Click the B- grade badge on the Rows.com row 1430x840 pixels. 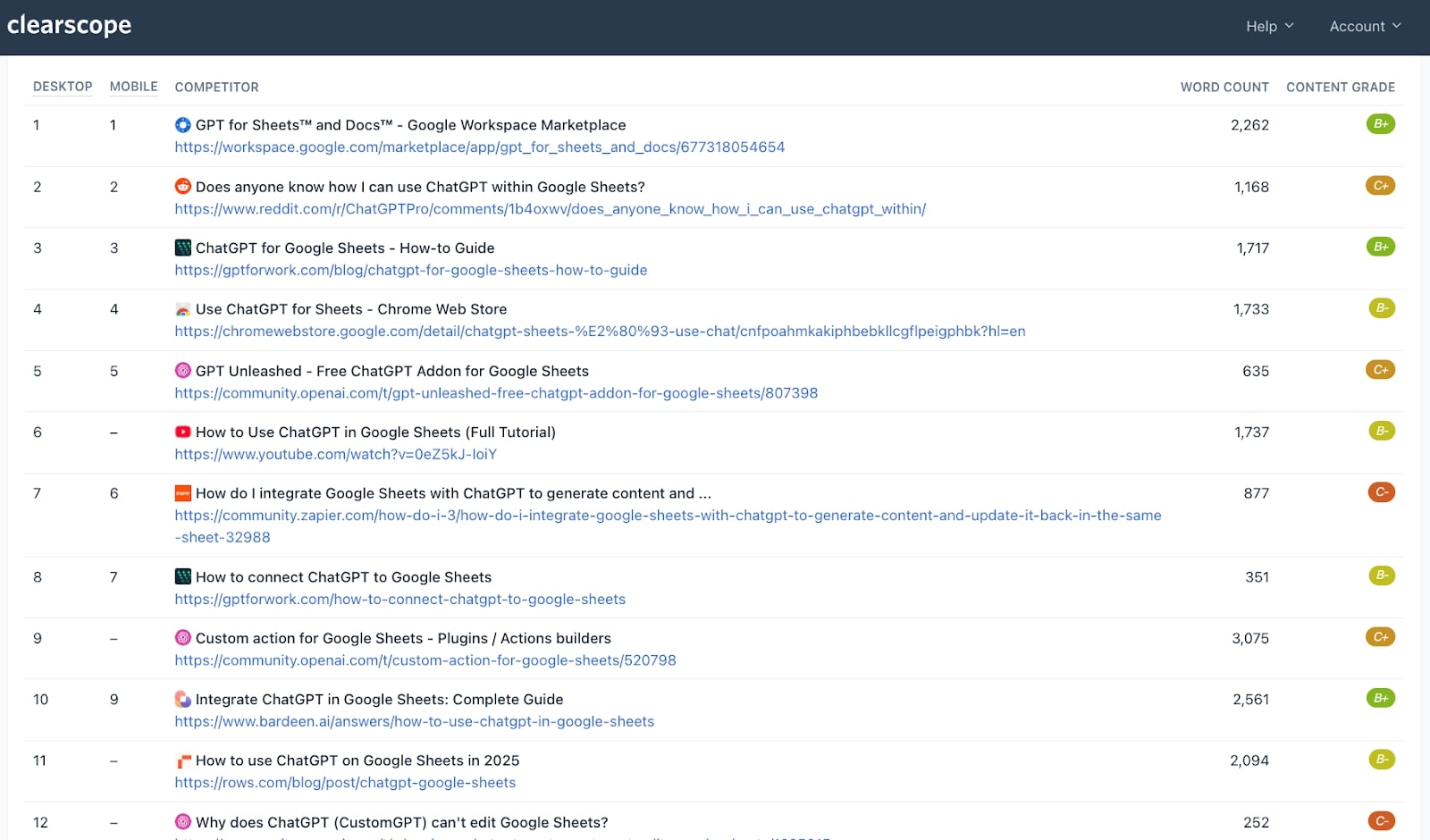click(1382, 760)
